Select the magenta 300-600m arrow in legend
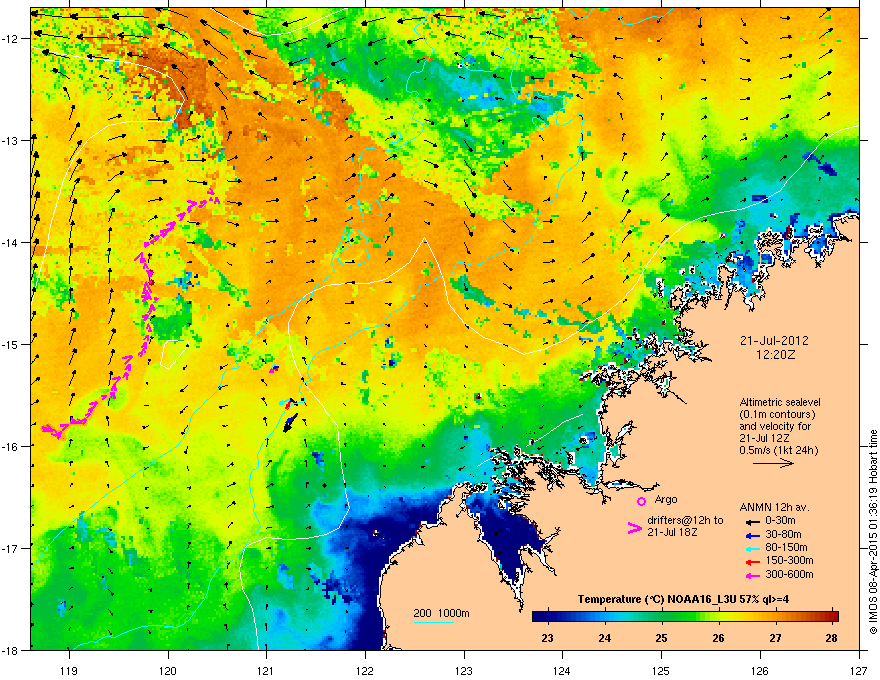Screen dimensions: 880x680 (751, 574)
